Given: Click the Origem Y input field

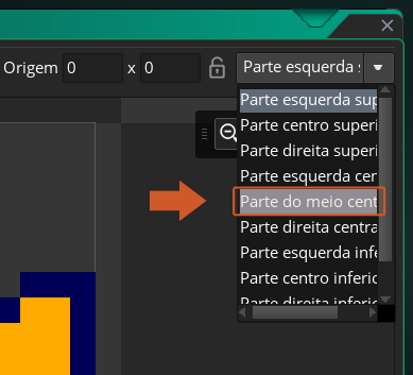Looking at the screenshot, I should 170,68.
